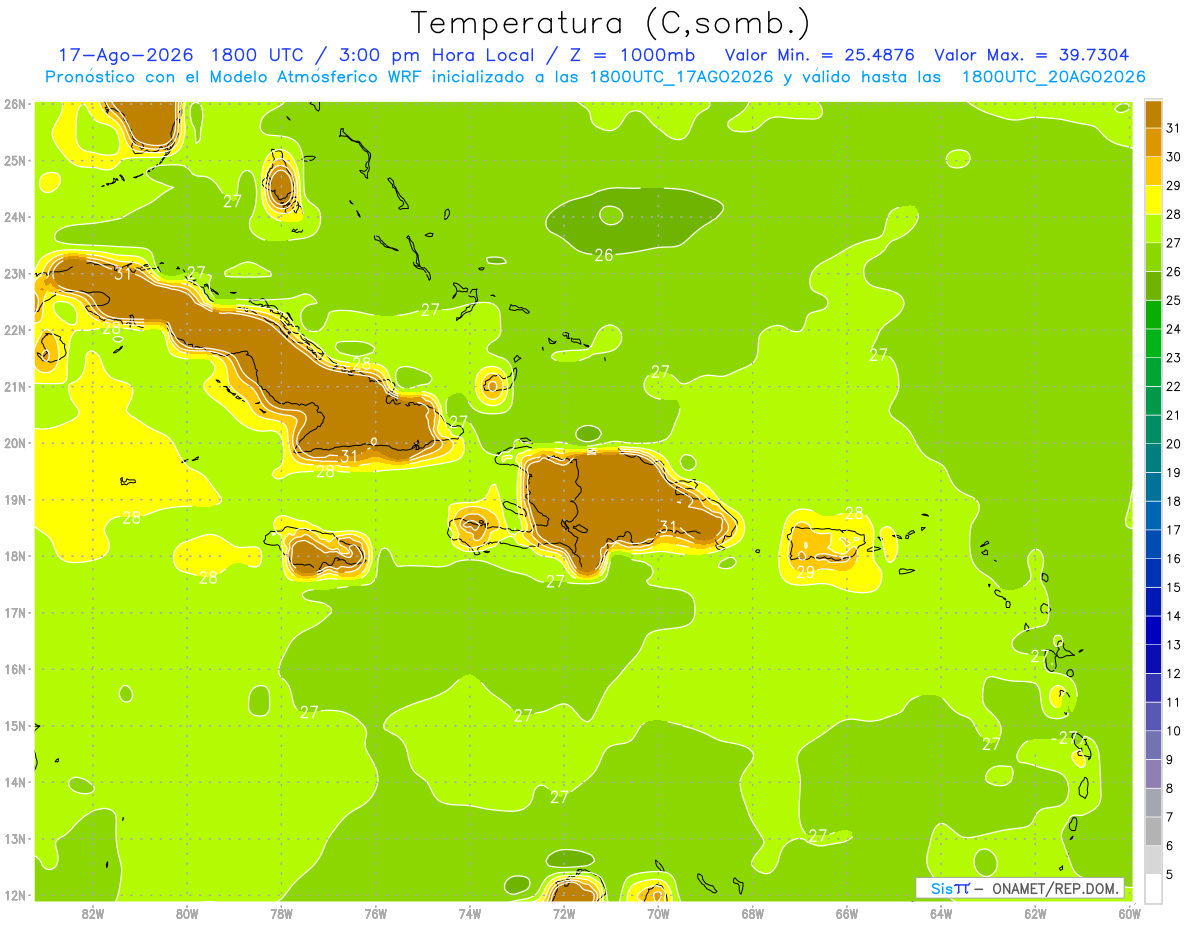Pick the green legend swatch between 26 and 27

coord(1153,257)
